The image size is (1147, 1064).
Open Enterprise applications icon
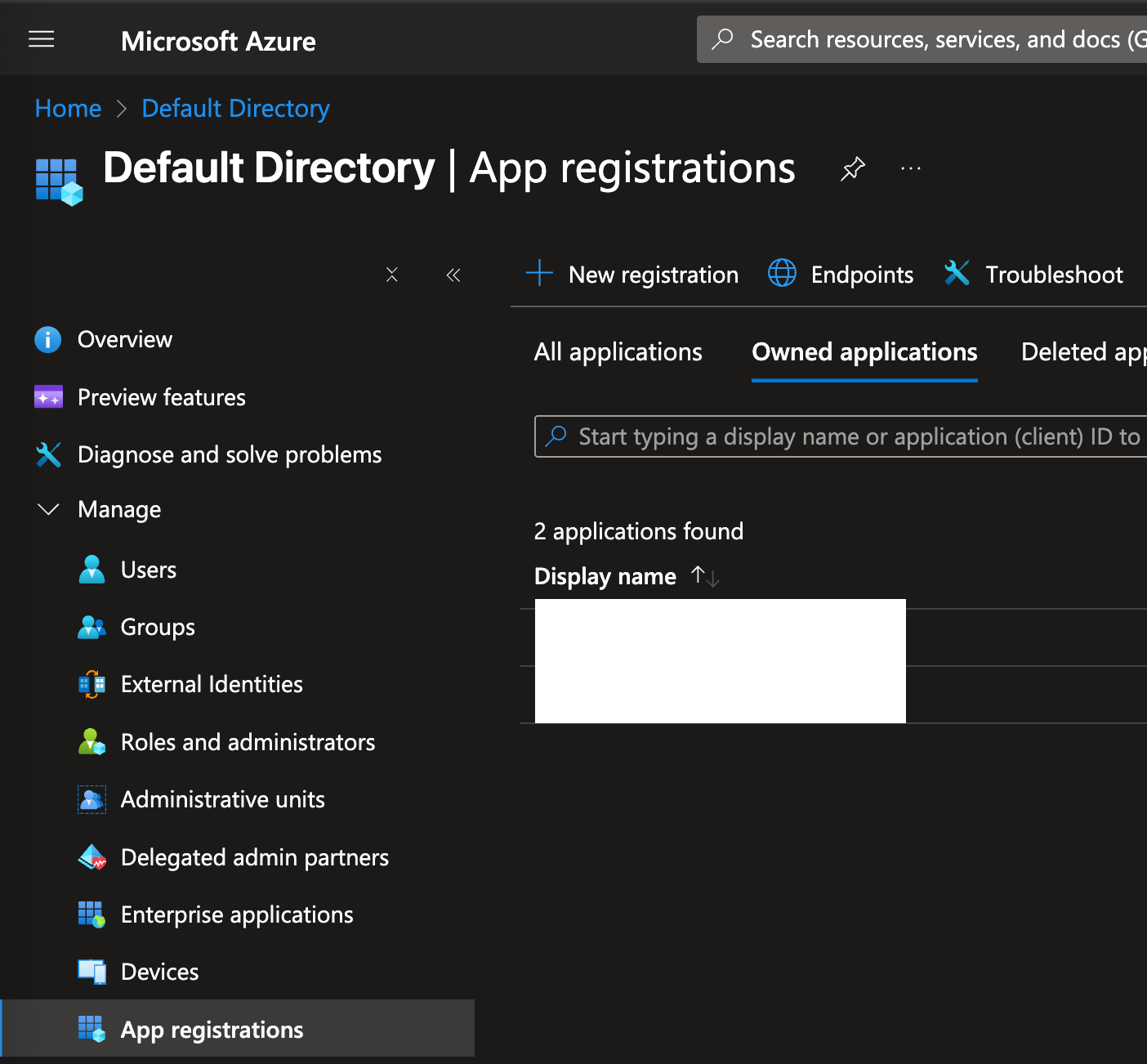[91, 914]
